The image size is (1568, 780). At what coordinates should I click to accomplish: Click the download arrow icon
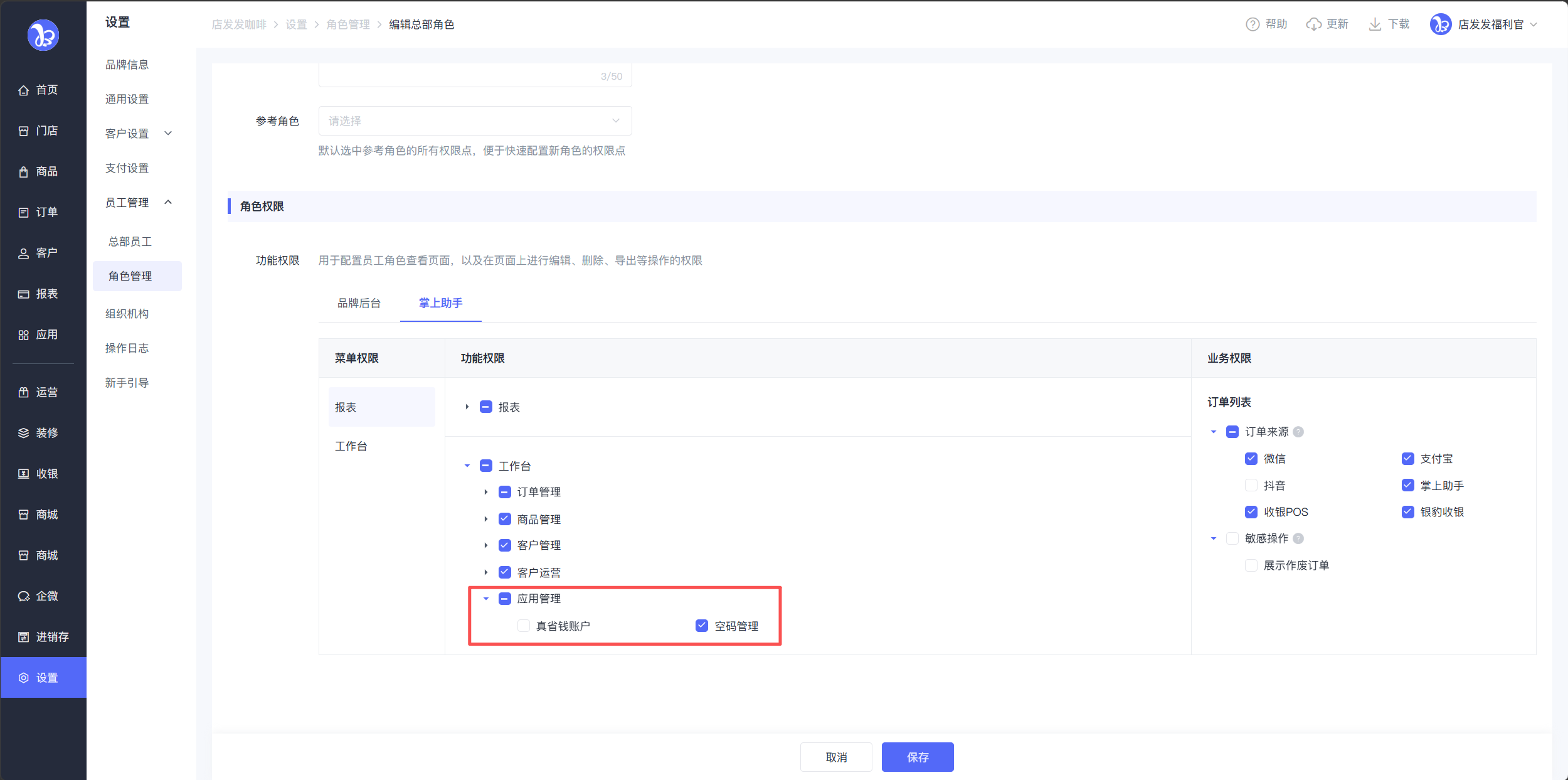(1374, 24)
